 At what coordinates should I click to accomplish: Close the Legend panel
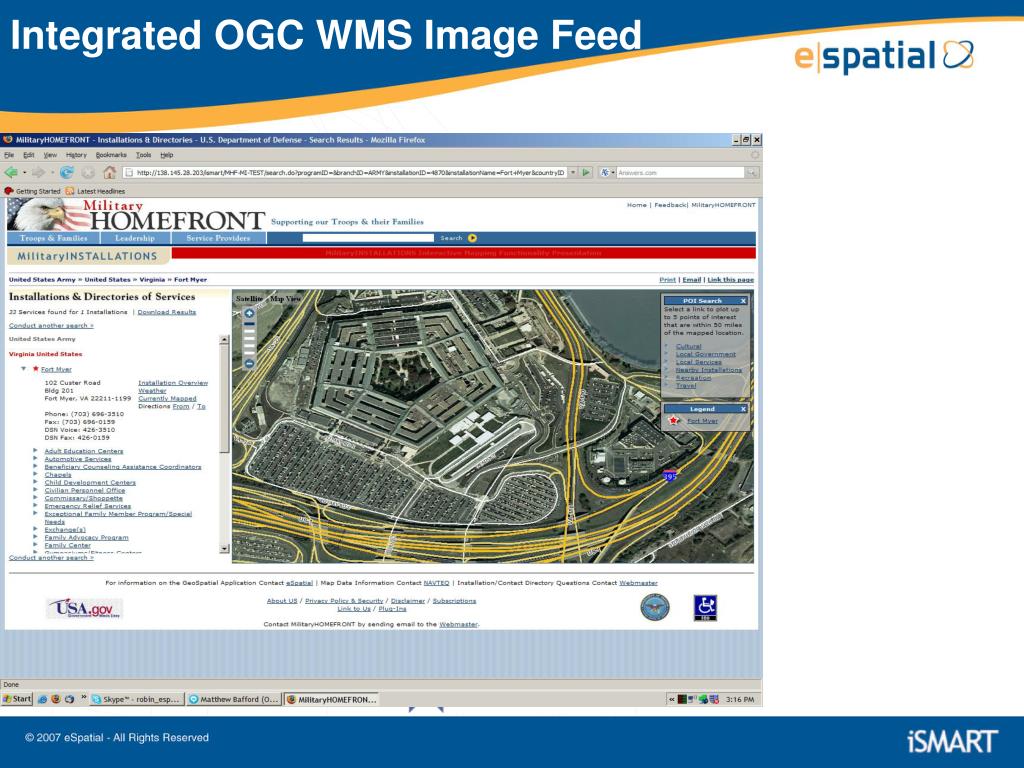[743, 409]
